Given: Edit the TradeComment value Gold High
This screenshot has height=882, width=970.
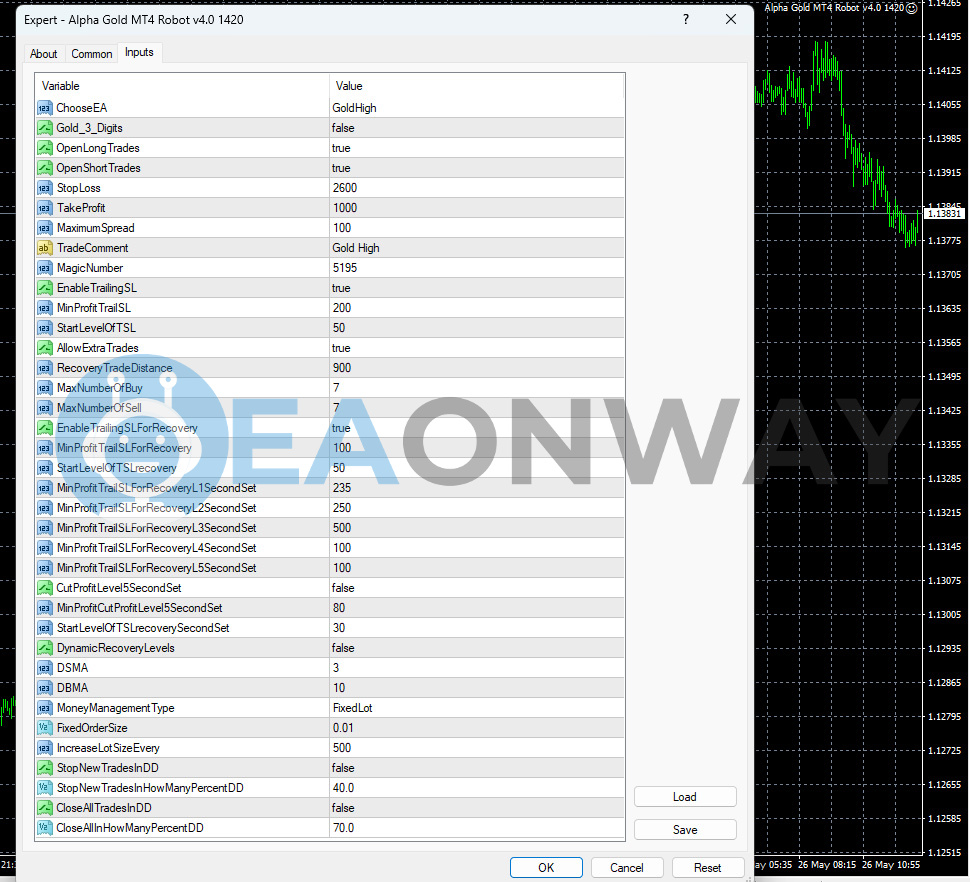Looking at the screenshot, I should tap(477, 248).
